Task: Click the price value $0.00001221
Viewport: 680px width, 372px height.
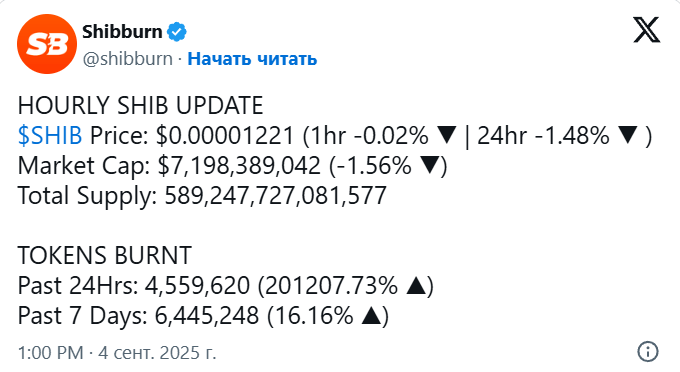Action: pos(225,136)
